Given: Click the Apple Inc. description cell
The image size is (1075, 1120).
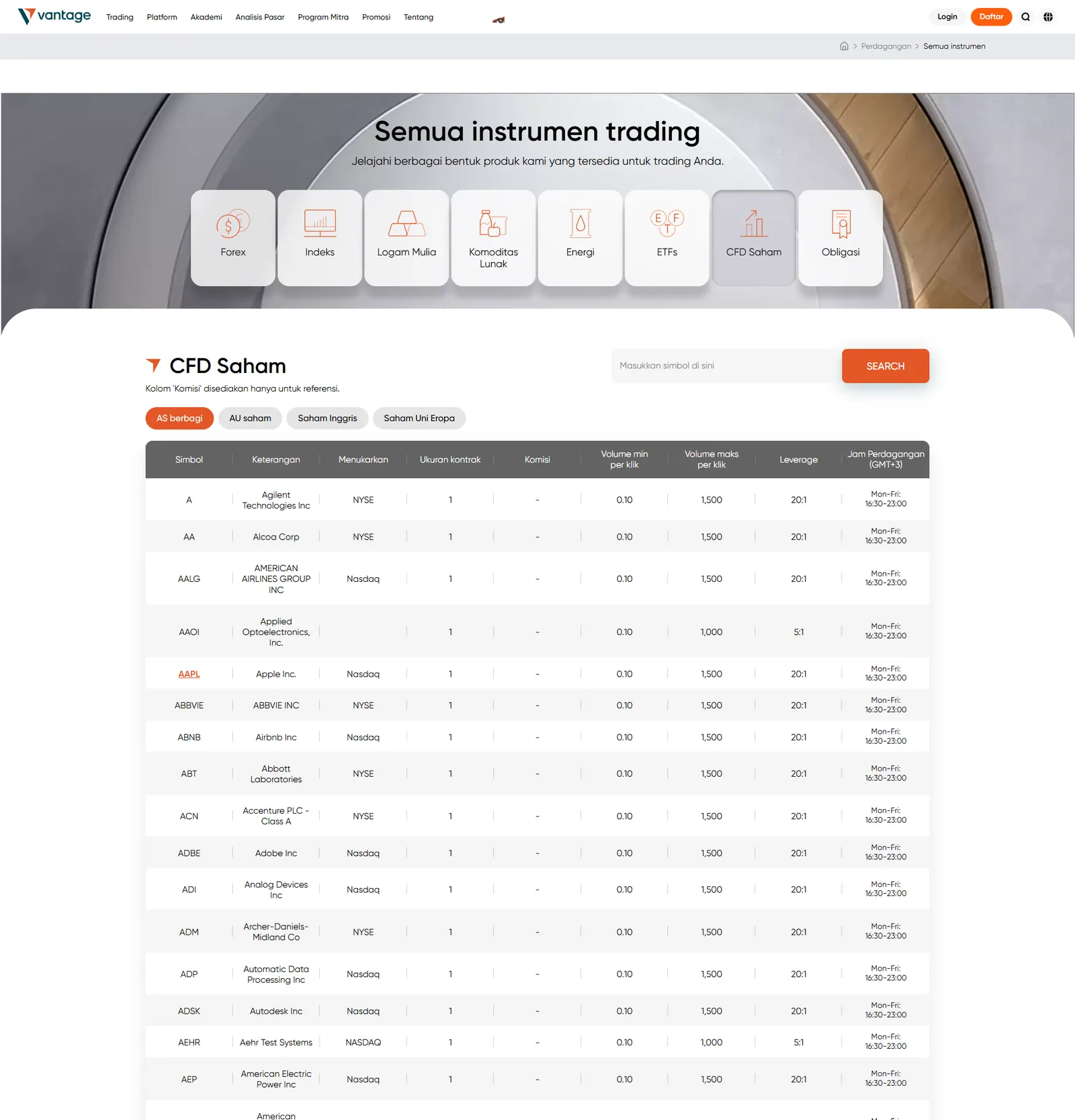Looking at the screenshot, I should 276,674.
